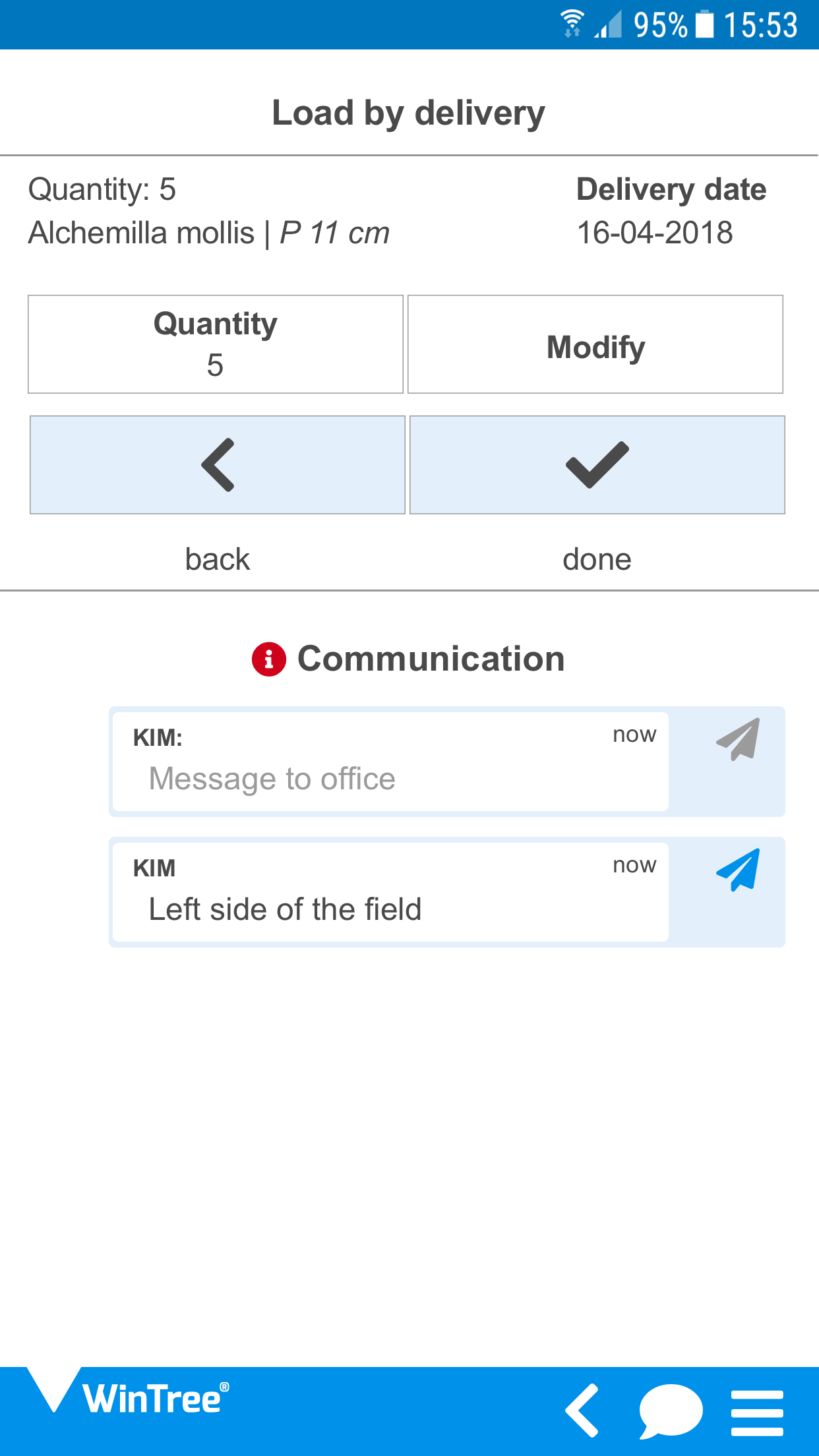Click the 'back' text label
The image size is (819, 1456).
point(218,559)
